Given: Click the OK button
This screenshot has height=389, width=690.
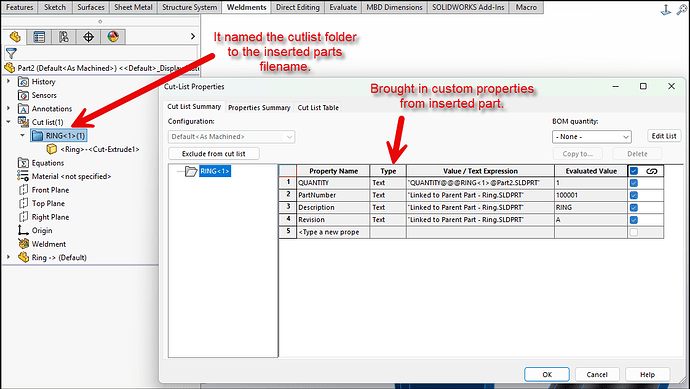Looking at the screenshot, I should tap(547, 374).
